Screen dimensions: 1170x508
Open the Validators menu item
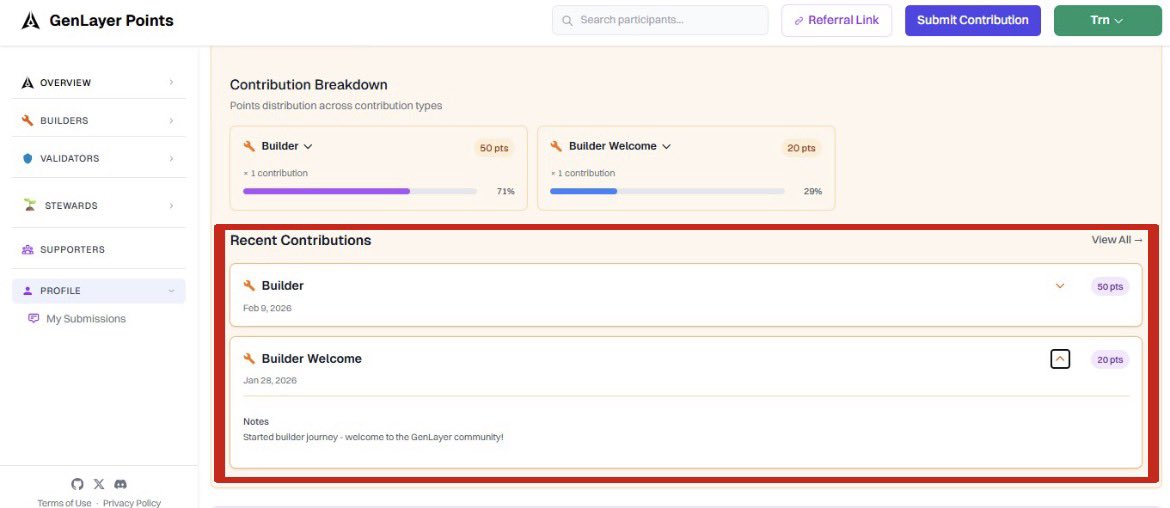98,159
